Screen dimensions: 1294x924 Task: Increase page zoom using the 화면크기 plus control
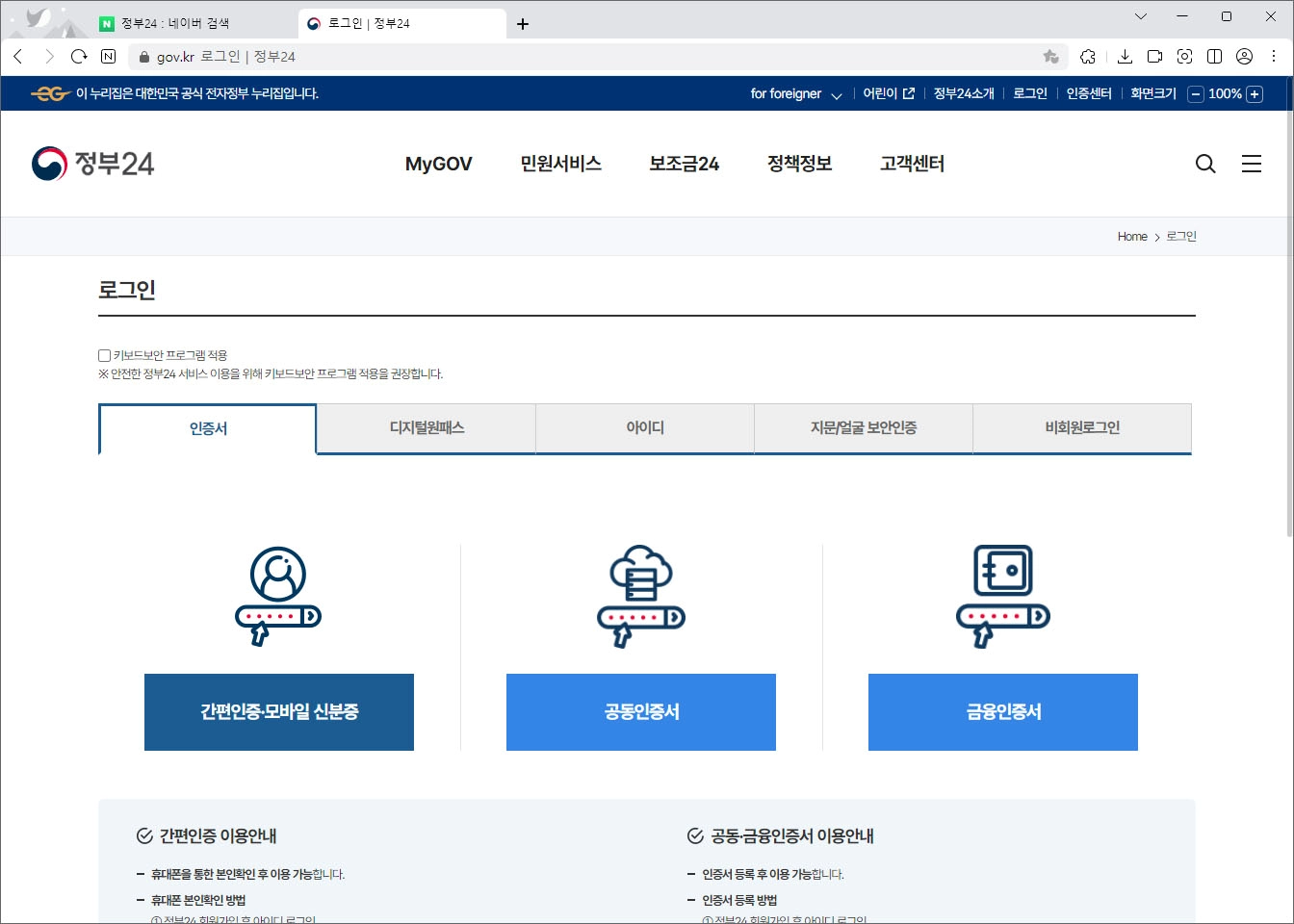point(1255,93)
